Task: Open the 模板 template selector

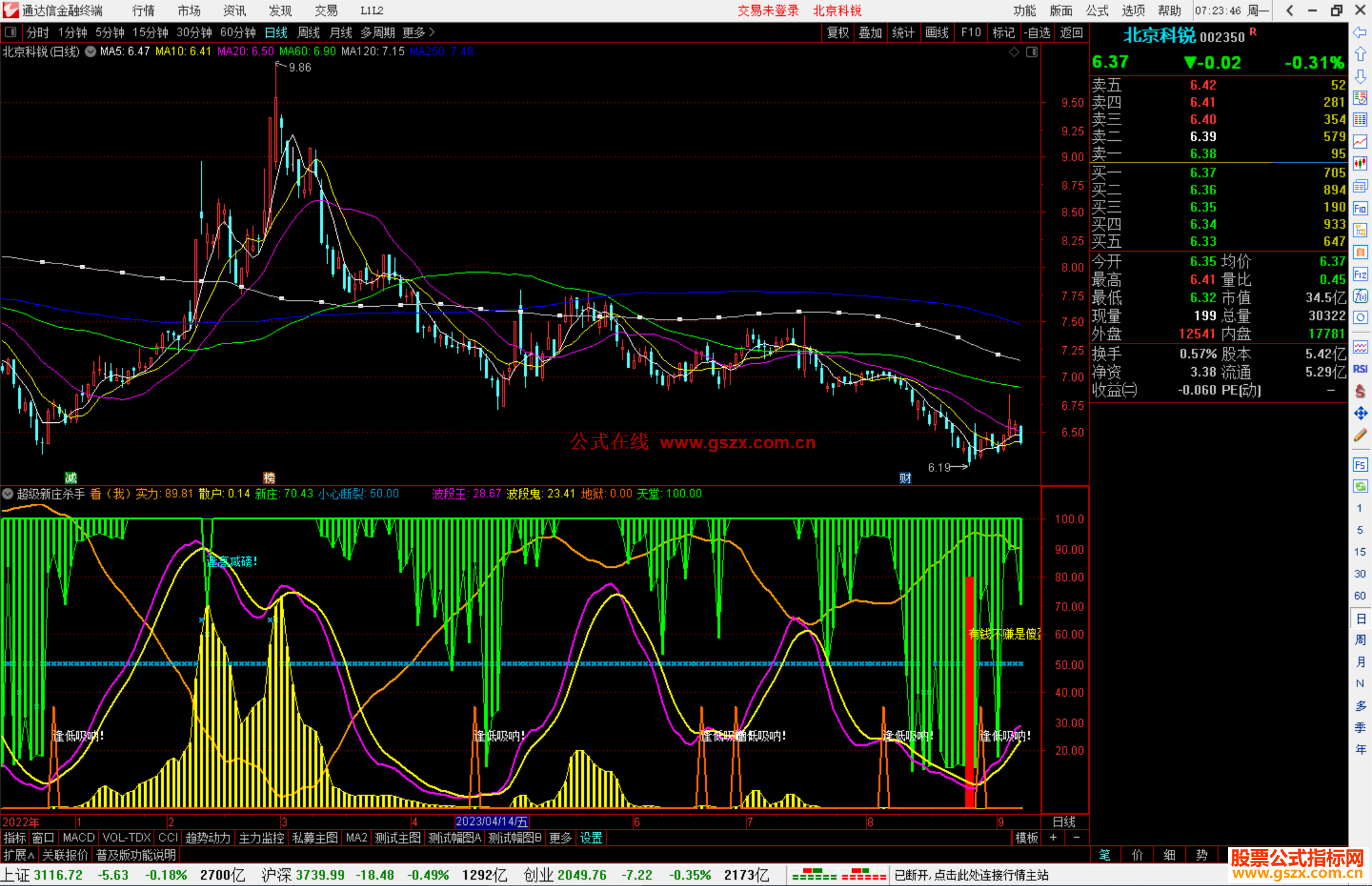Action: (x=1026, y=838)
